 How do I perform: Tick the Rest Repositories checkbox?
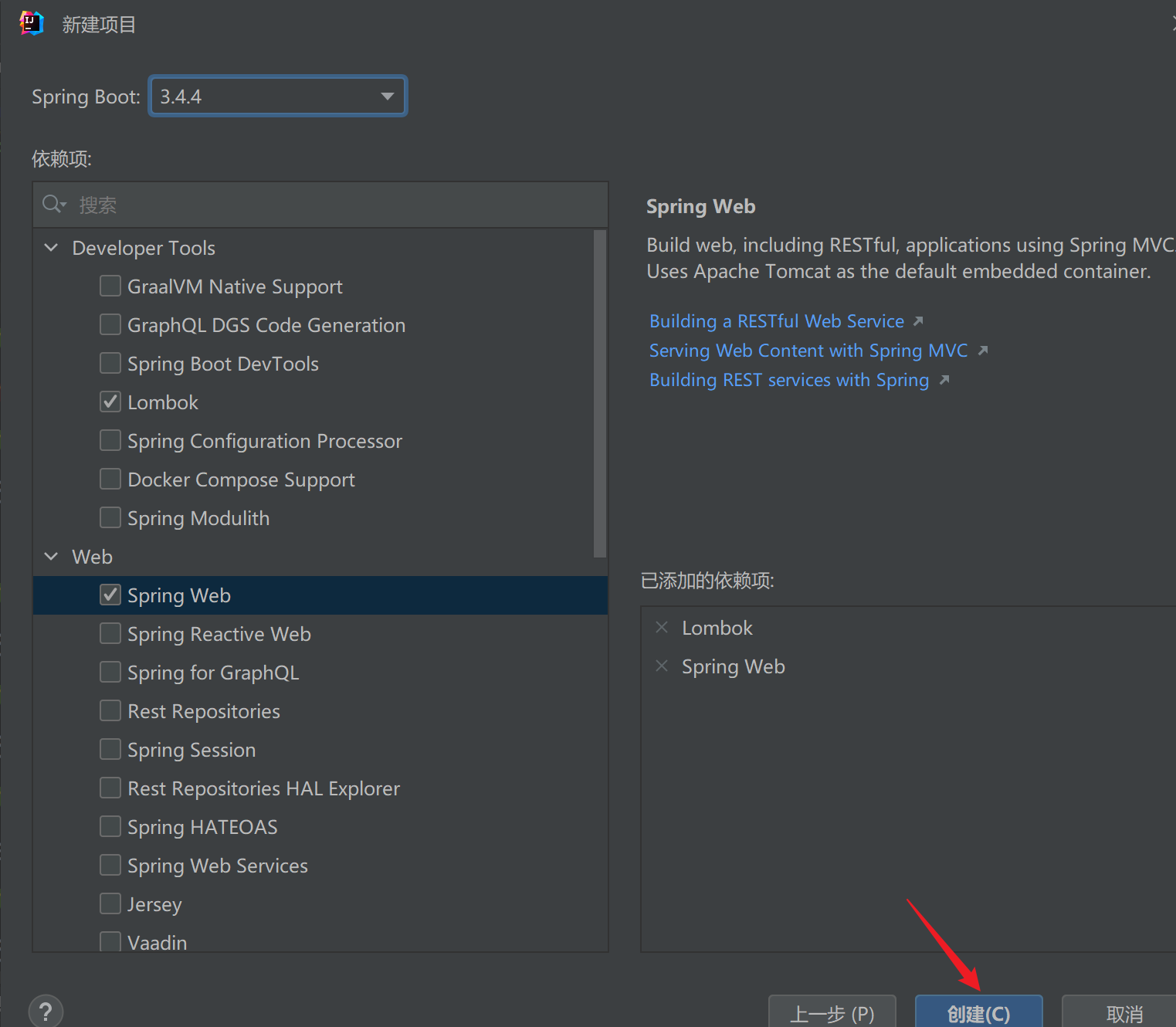click(x=110, y=710)
